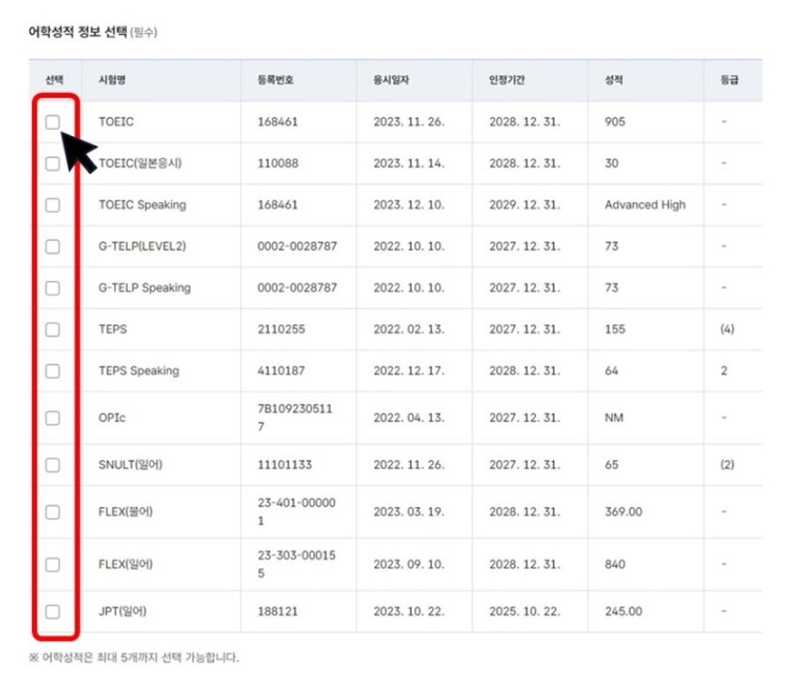
Task: Enable the TOEIC Speaking checkbox
Action: pos(55,204)
